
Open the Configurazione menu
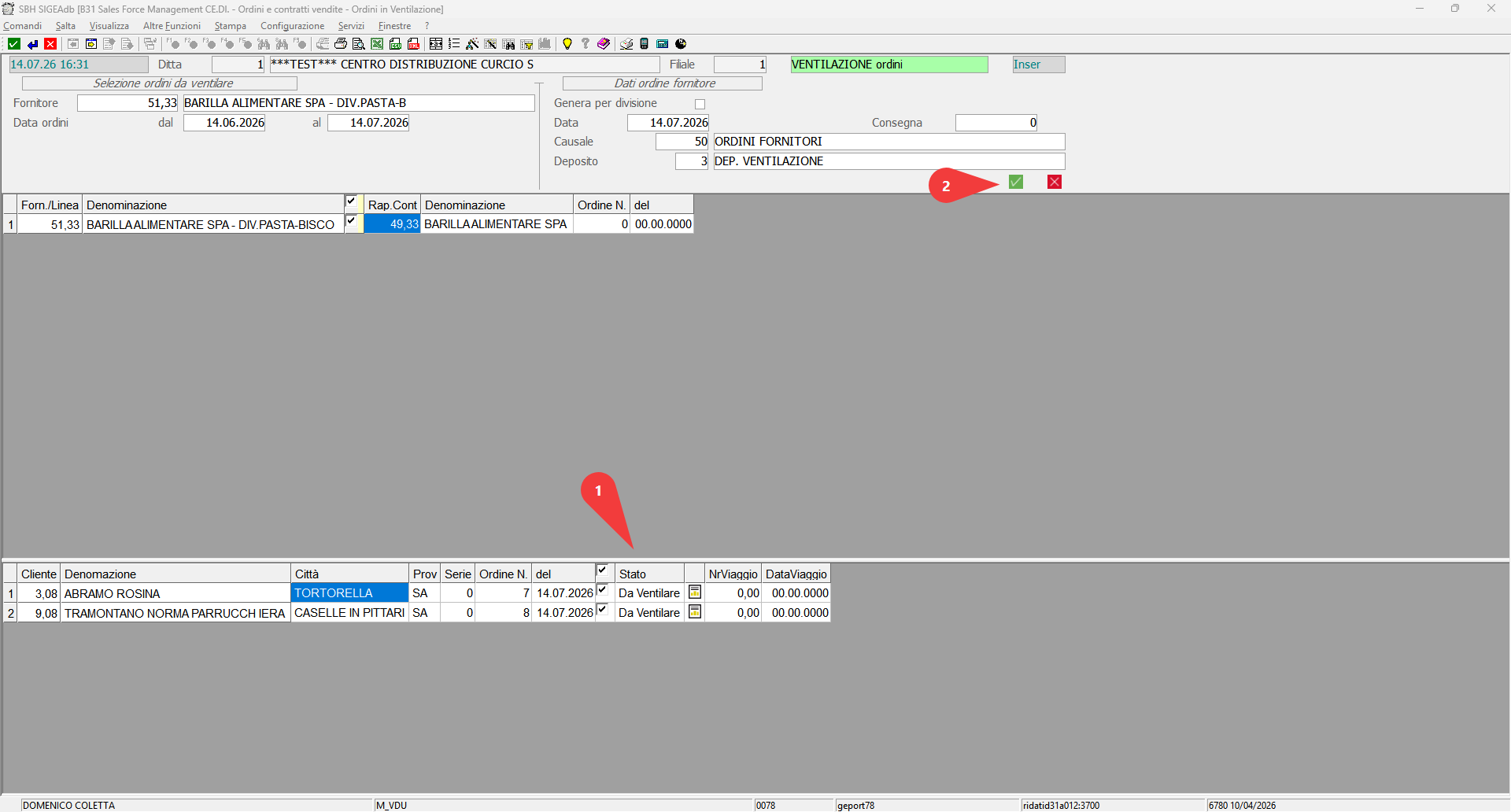[292, 26]
